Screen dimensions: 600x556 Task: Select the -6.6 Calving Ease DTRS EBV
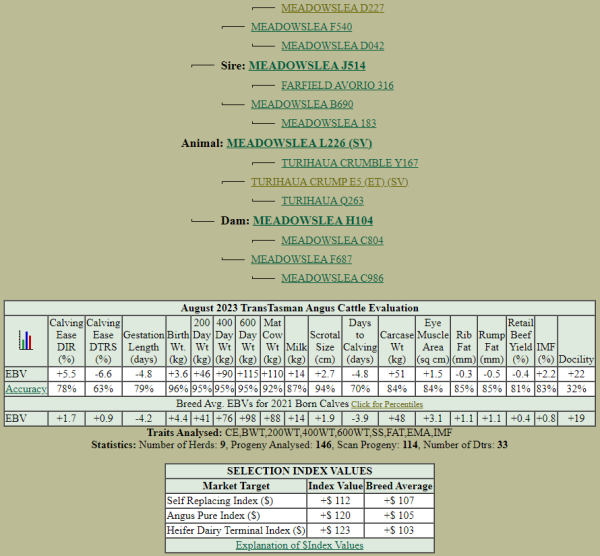click(x=103, y=374)
